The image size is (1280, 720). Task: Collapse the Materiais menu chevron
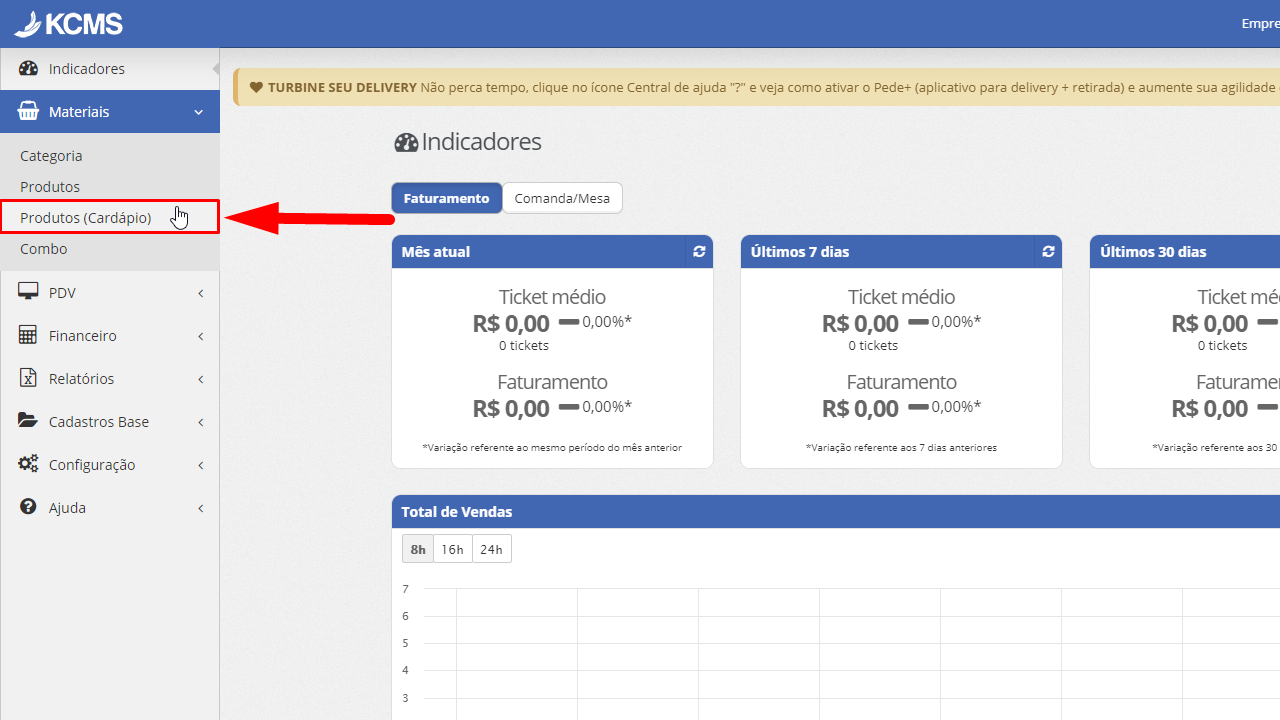pyautogui.click(x=199, y=112)
